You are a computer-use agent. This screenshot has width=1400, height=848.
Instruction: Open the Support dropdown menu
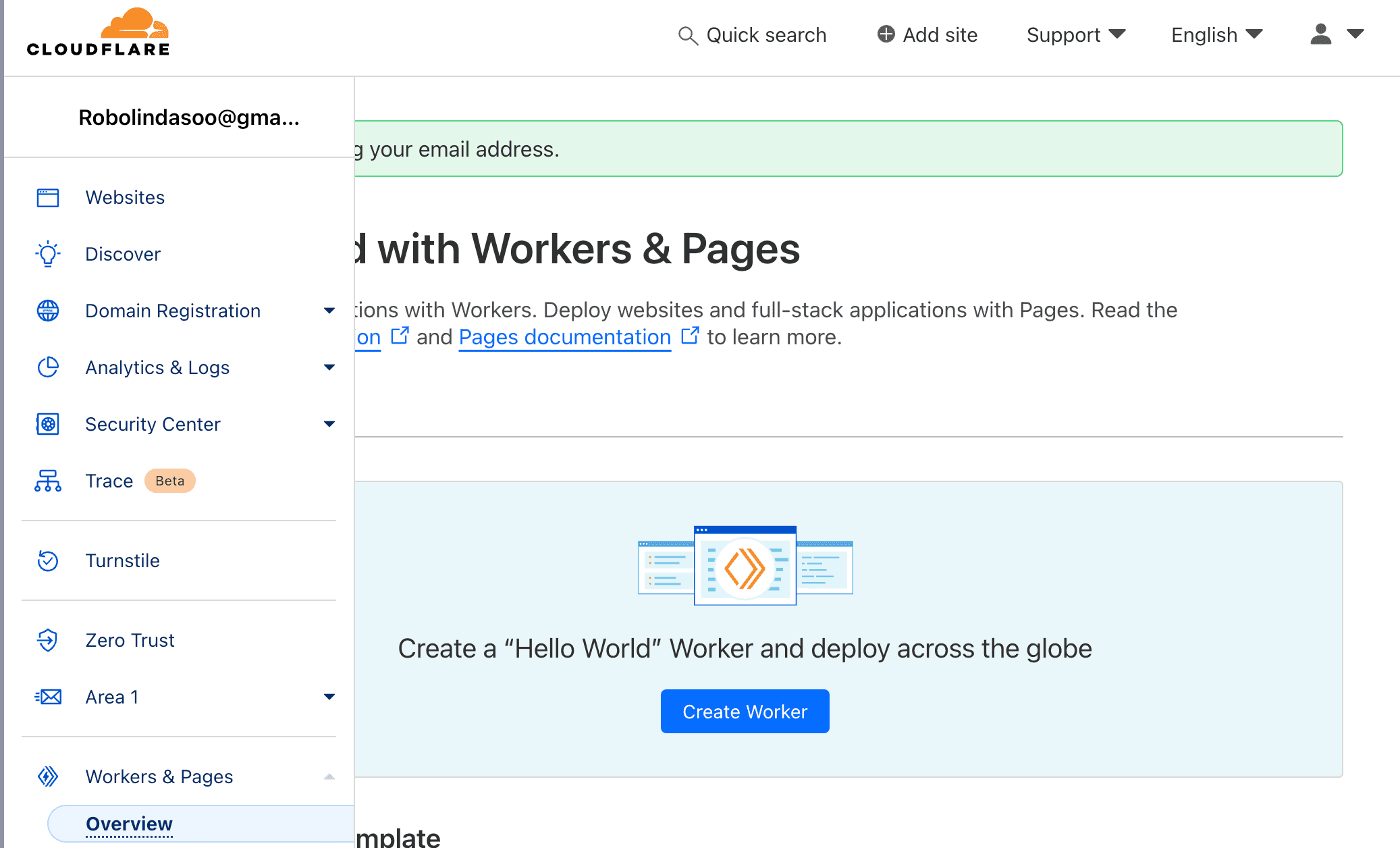click(1076, 34)
